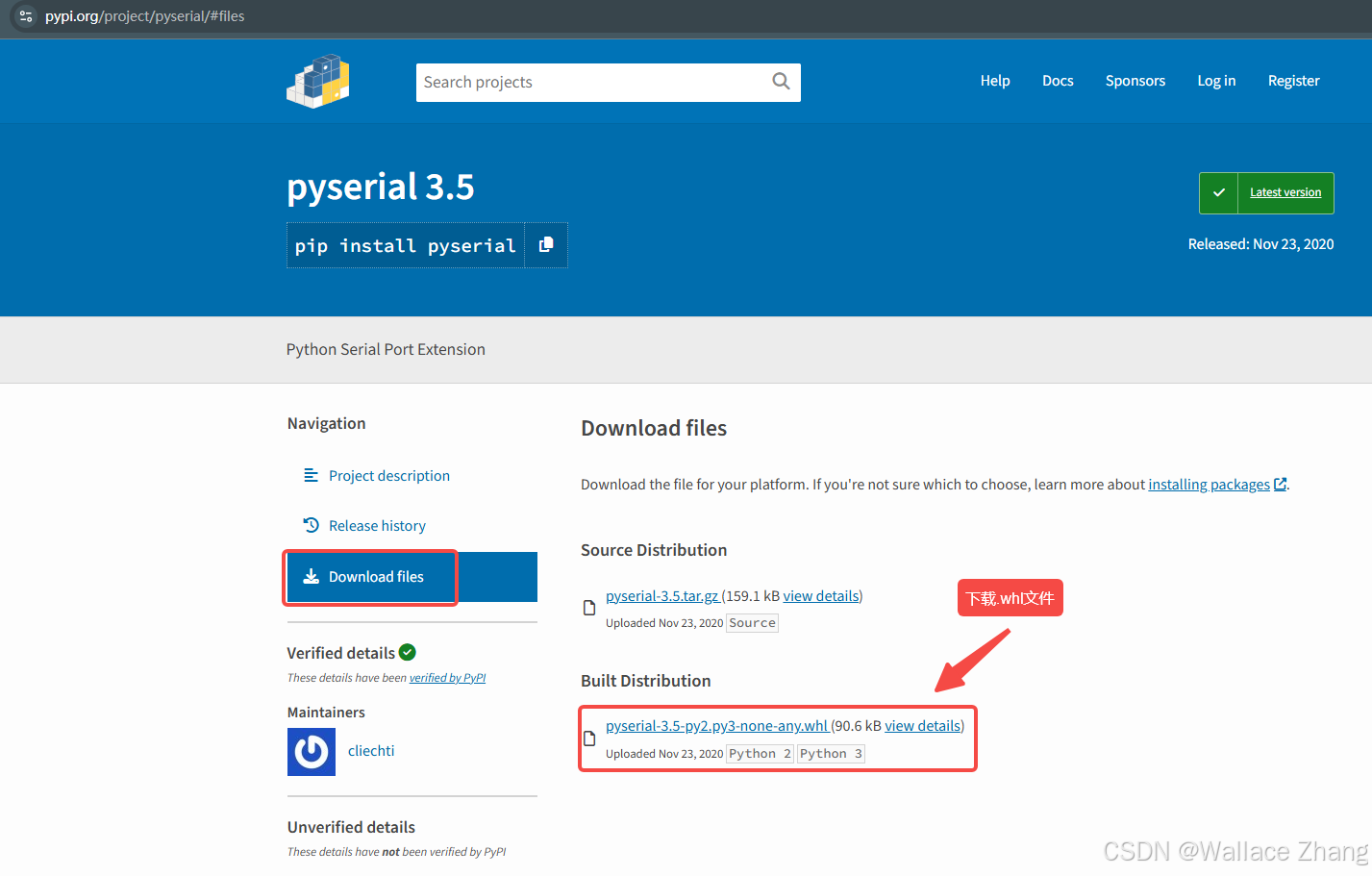
Task: Click the Download files arrow icon
Action: pos(311,576)
